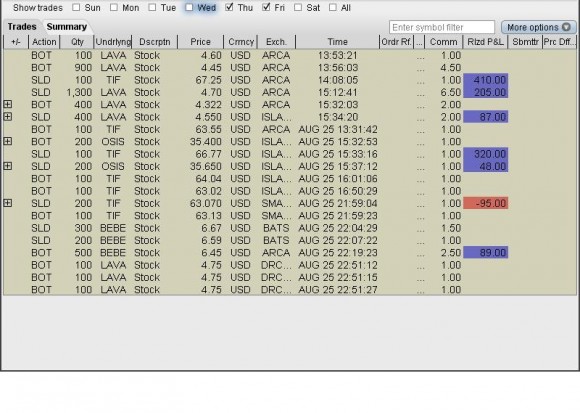Expand the BOT 400 LAVA trade row
The image size is (580, 413).
tap(7, 105)
